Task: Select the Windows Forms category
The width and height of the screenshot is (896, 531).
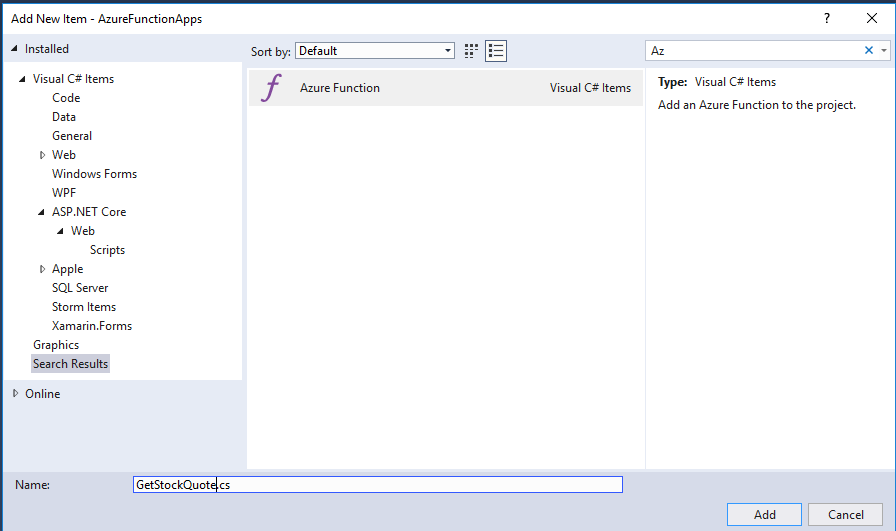Action: (94, 174)
